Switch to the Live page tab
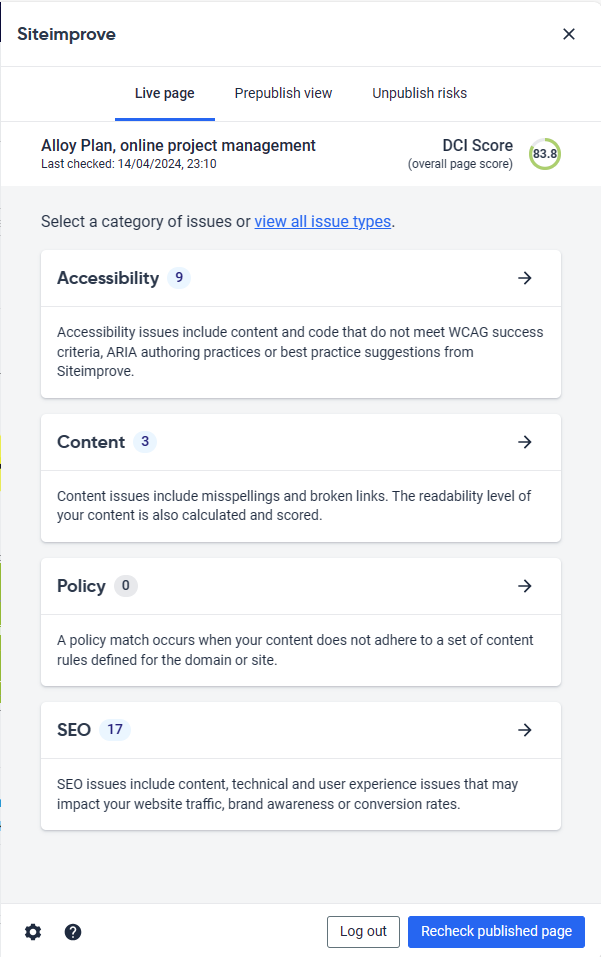The height and width of the screenshot is (957, 601). tap(165, 93)
